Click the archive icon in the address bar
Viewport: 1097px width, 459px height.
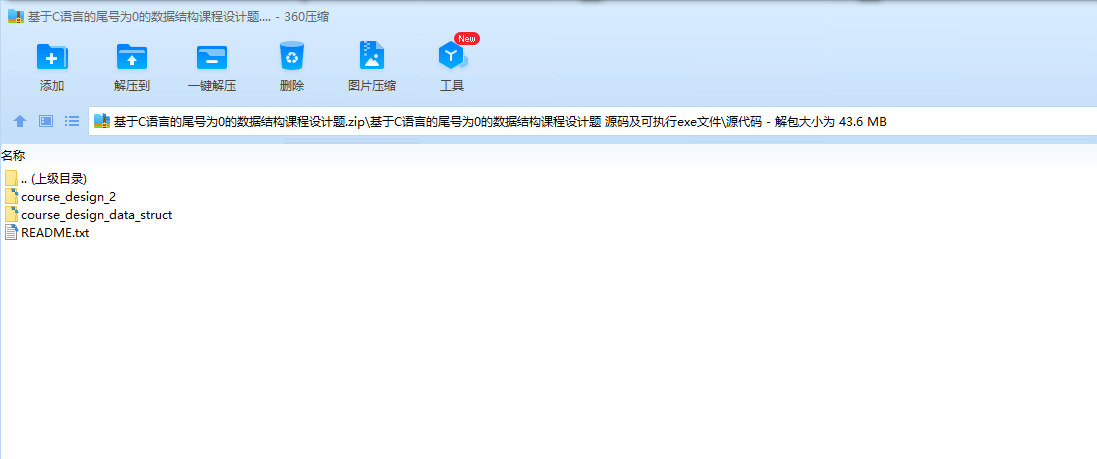coord(102,122)
